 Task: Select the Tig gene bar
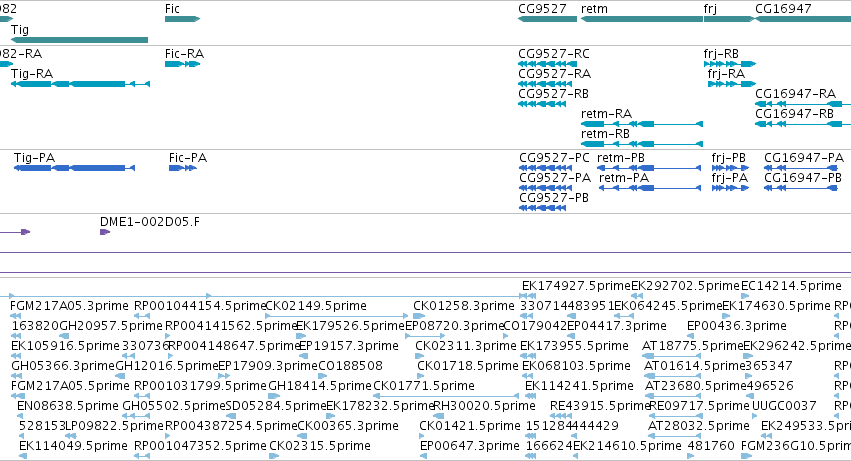pyautogui.click(x=79, y=40)
